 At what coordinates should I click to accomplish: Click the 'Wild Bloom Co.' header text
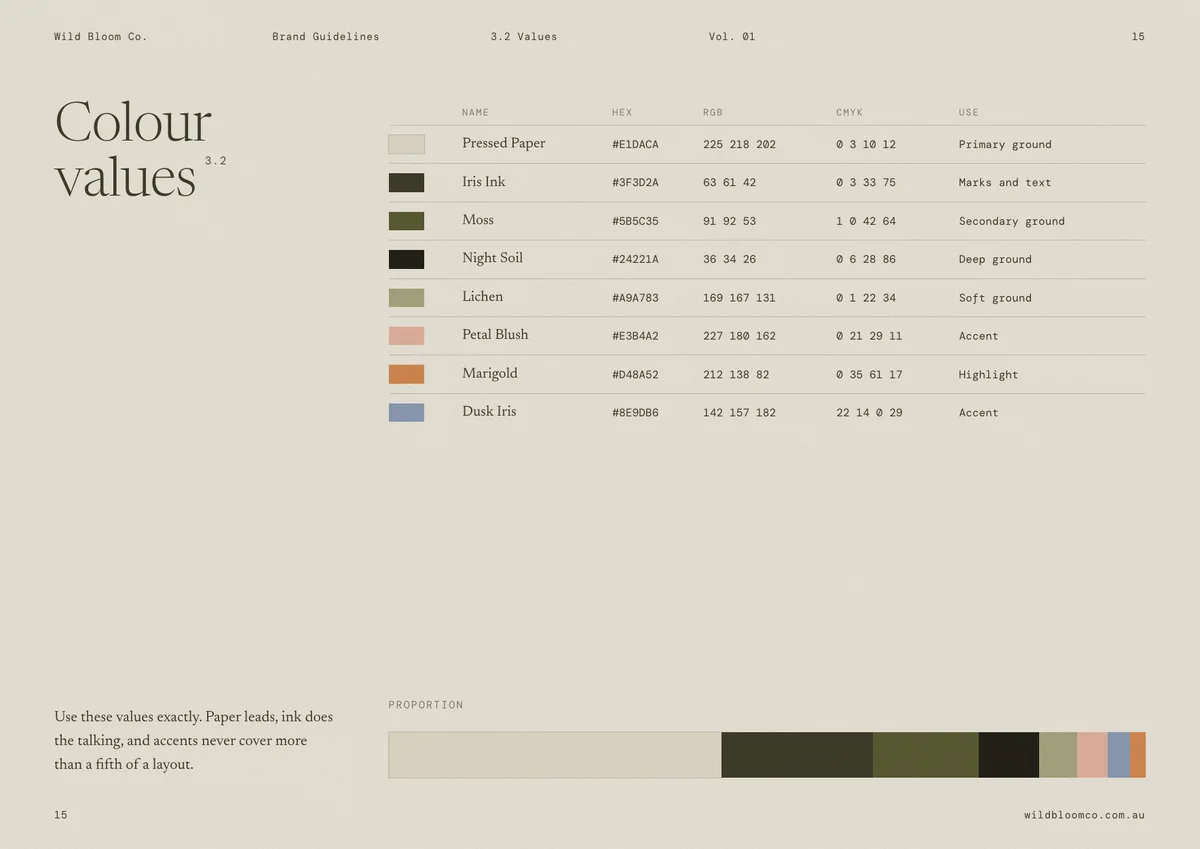pyautogui.click(x=101, y=37)
